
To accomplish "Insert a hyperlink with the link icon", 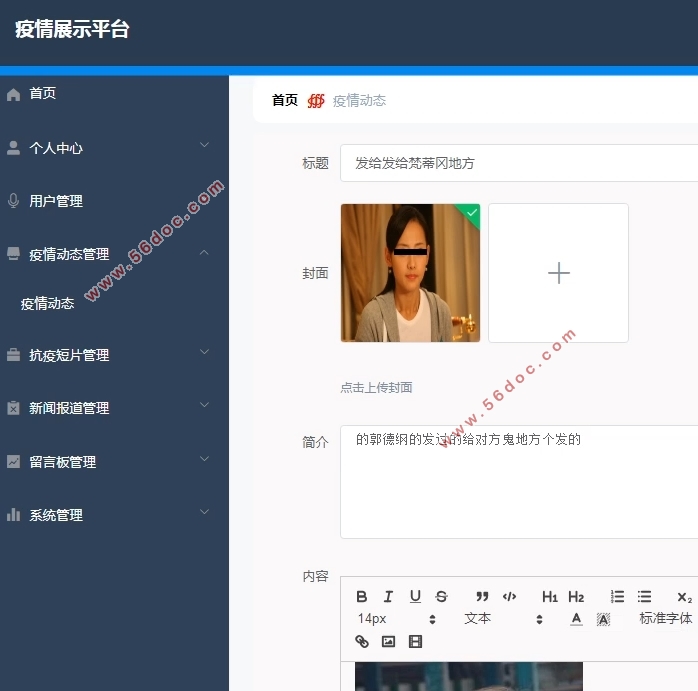I will pos(361,641).
